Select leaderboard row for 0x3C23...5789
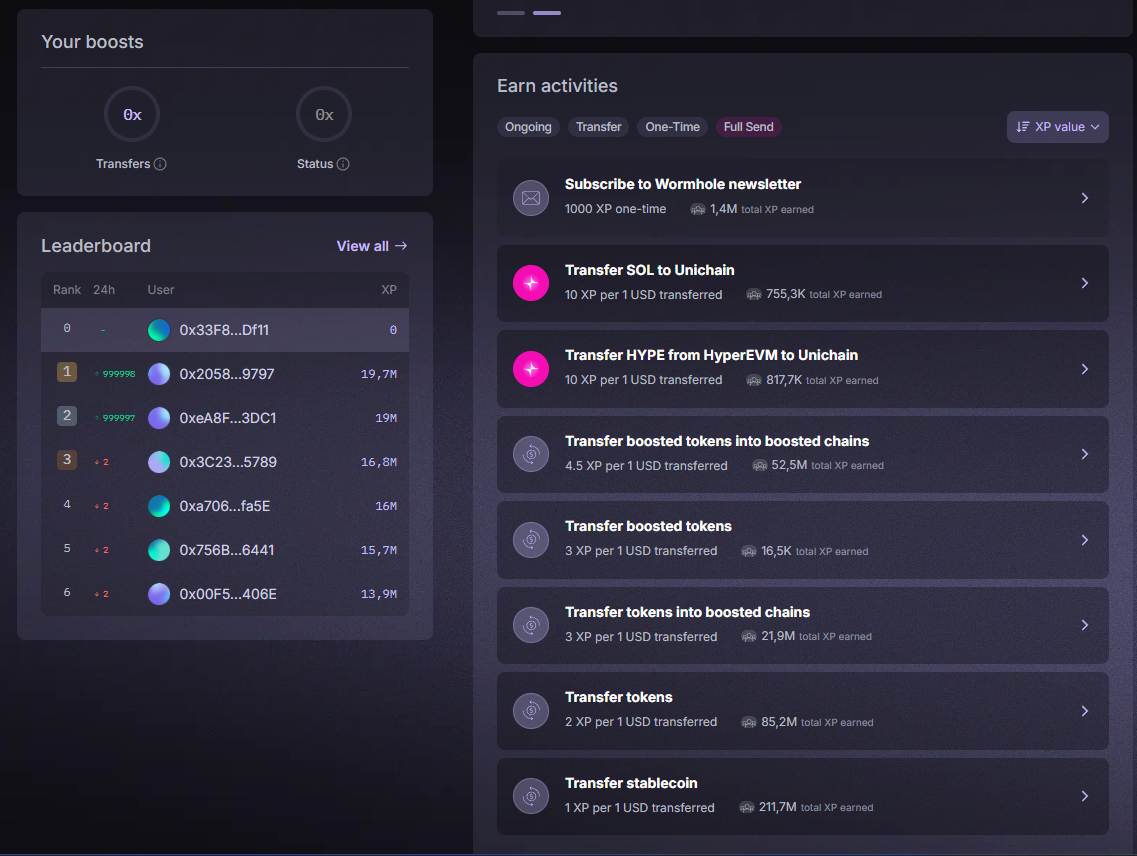Screen dimensions: 1137x856 click(225, 462)
